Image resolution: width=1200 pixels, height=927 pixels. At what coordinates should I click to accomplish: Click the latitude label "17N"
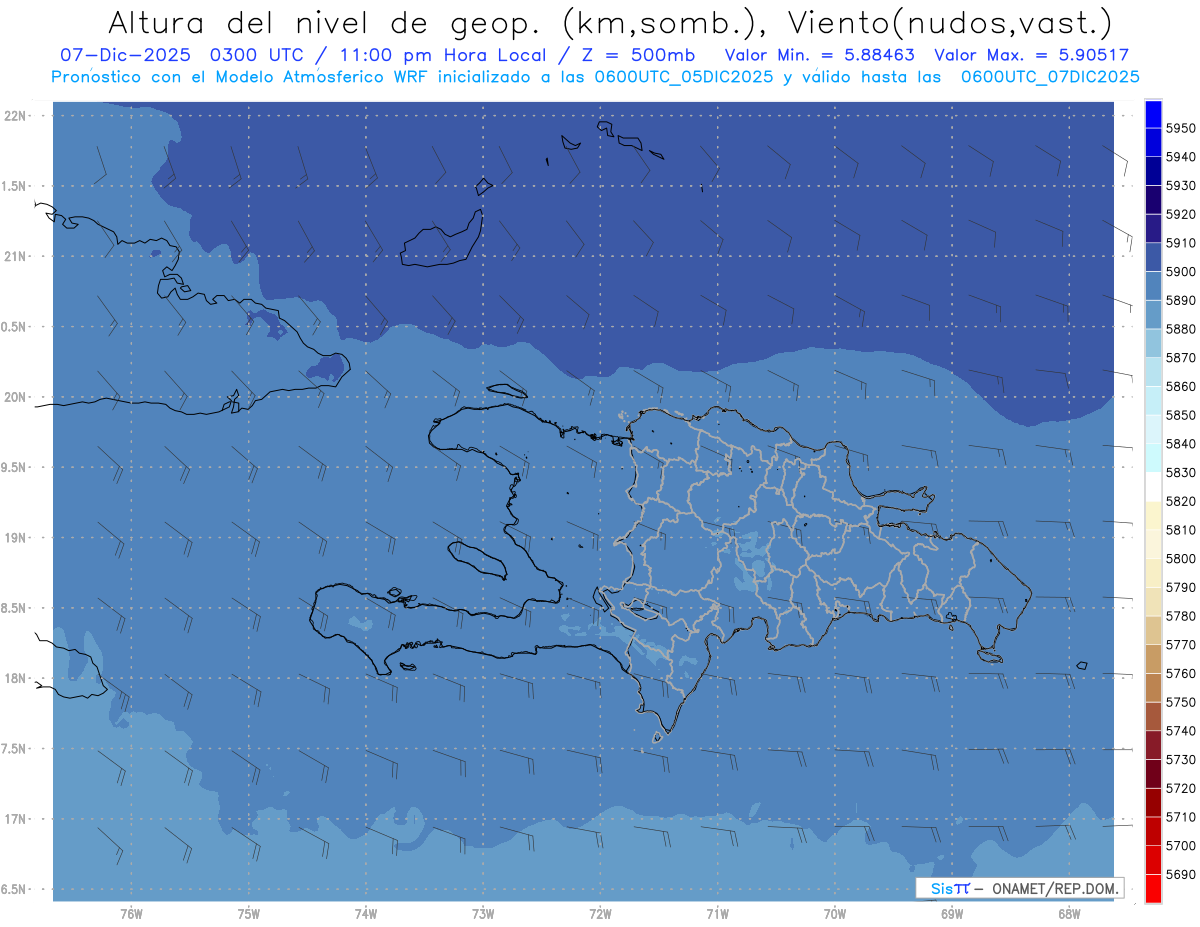tap(15, 819)
